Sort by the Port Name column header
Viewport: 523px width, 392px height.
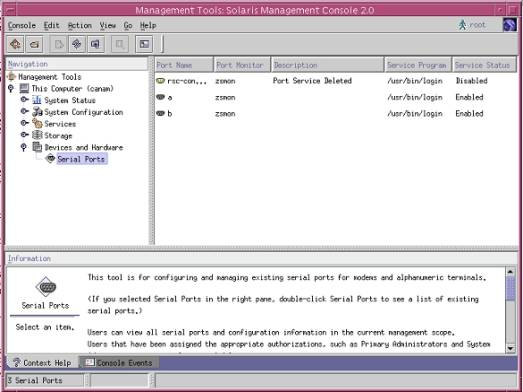pos(184,65)
